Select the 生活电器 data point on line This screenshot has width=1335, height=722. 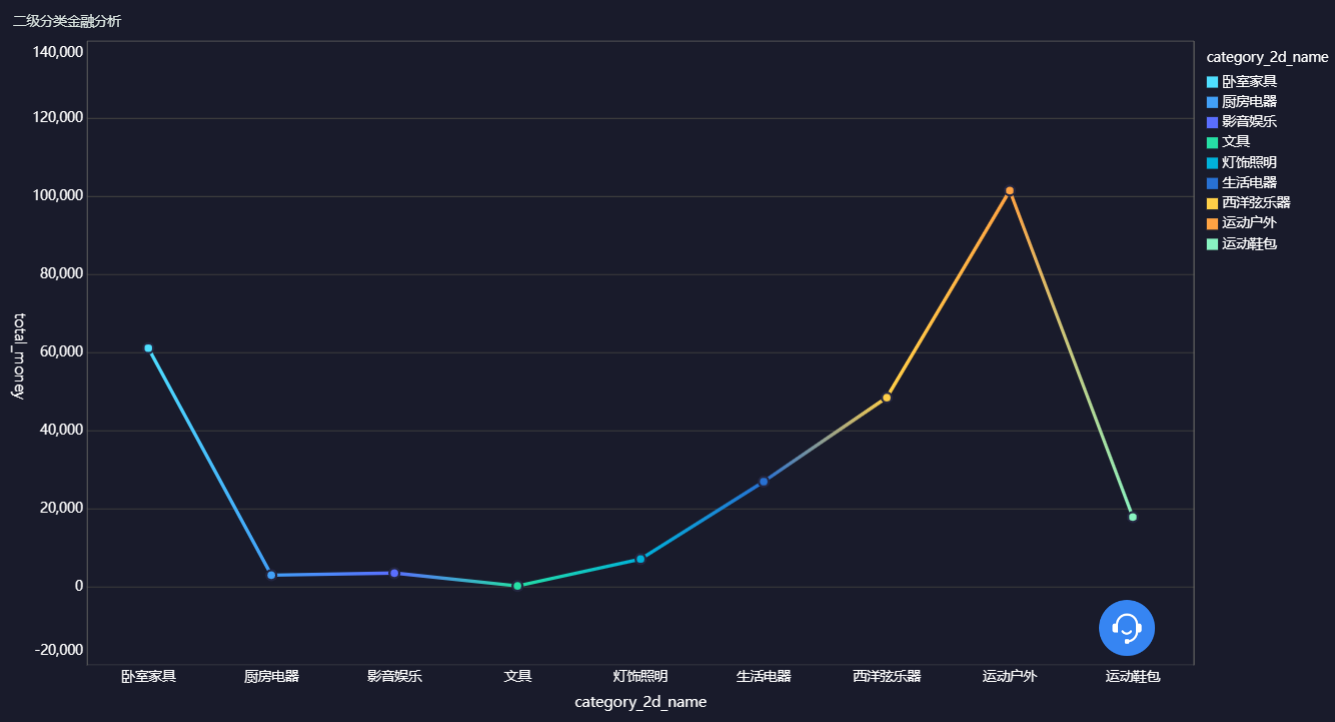pyautogui.click(x=763, y=482)
